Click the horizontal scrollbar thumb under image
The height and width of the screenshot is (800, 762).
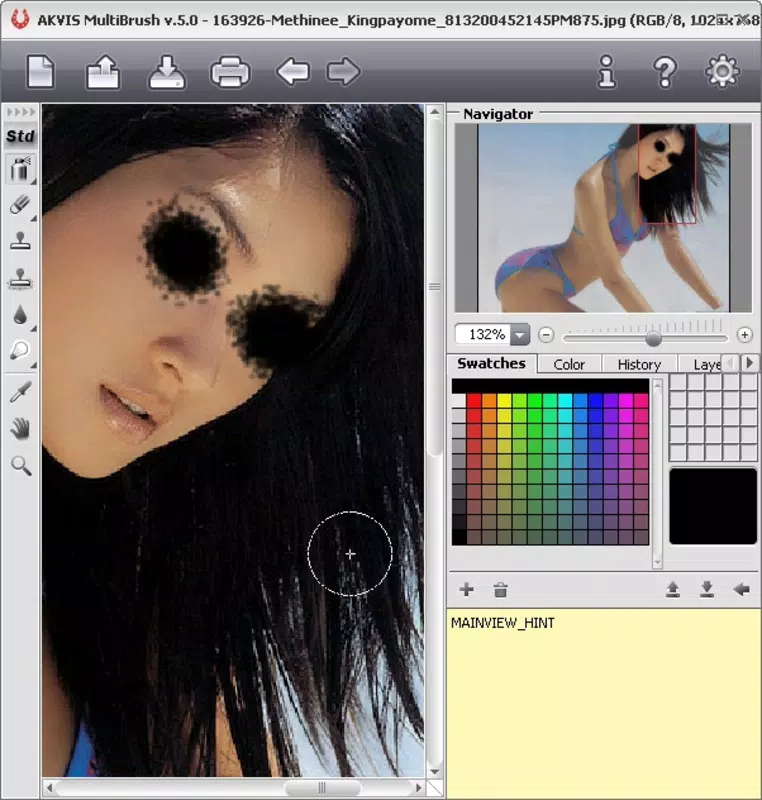[322, 788]
